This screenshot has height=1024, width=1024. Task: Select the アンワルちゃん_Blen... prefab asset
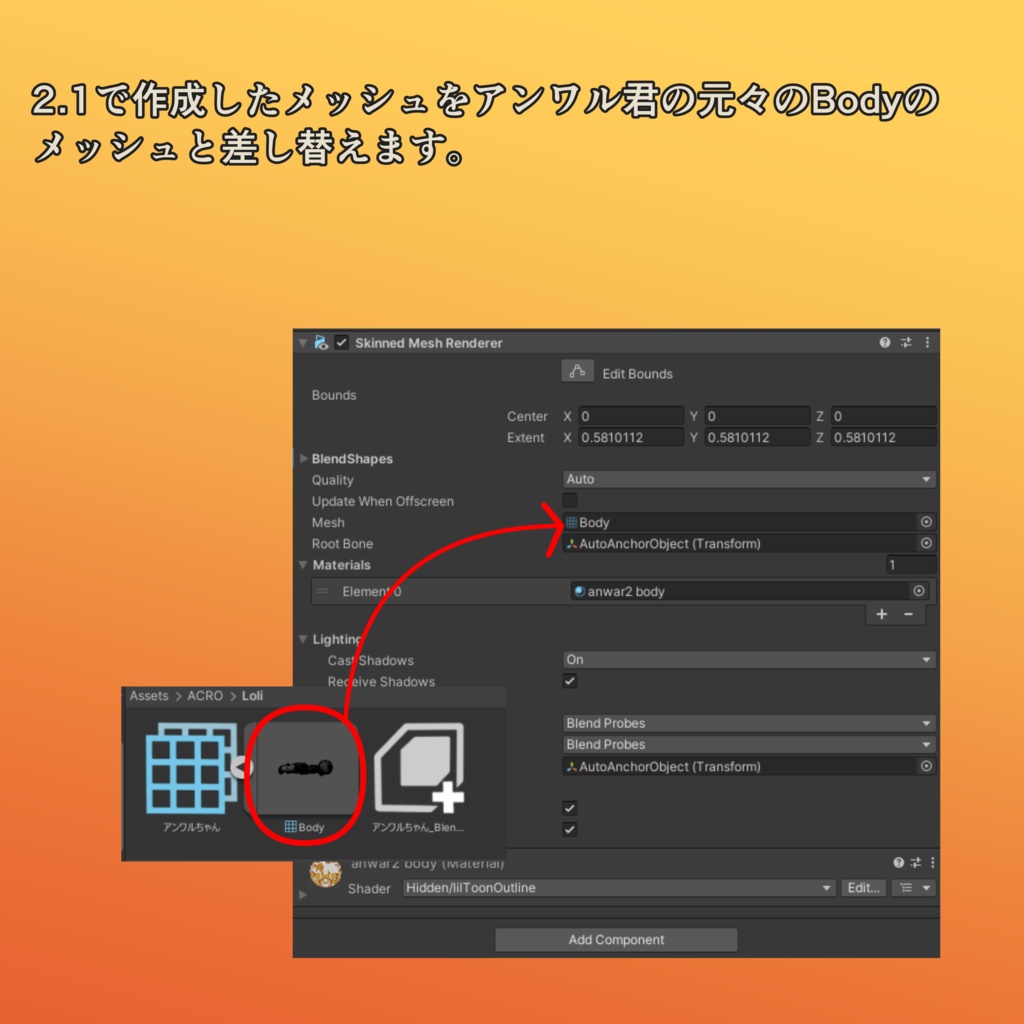tap(419, 768)
